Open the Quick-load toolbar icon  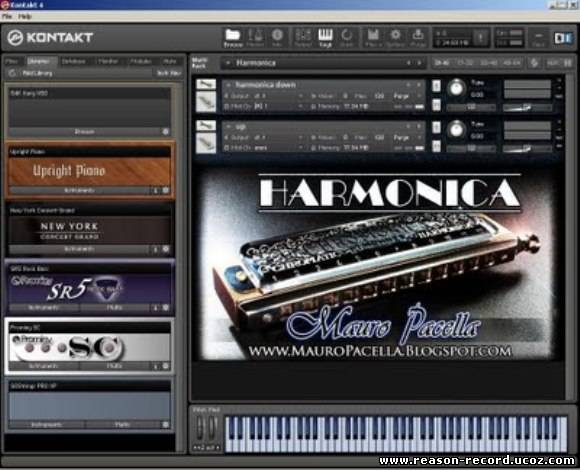(347, 38)
